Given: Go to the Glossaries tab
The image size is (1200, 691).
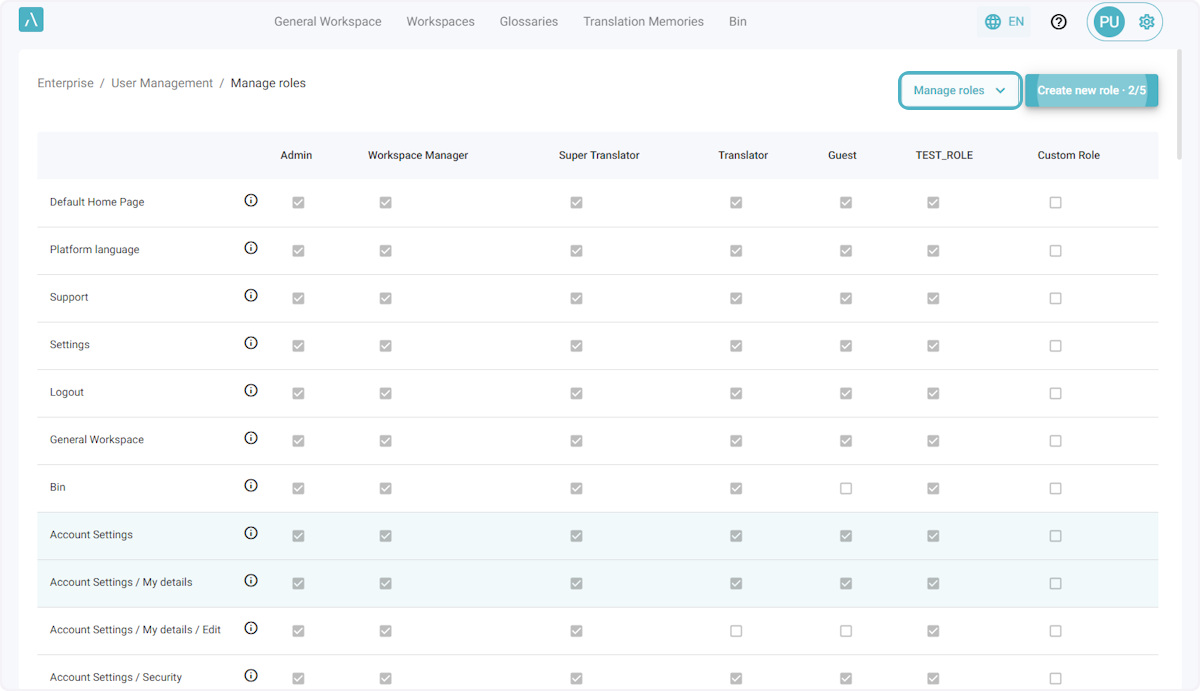Looking at the screenshot, I should (x=528, y=21).
